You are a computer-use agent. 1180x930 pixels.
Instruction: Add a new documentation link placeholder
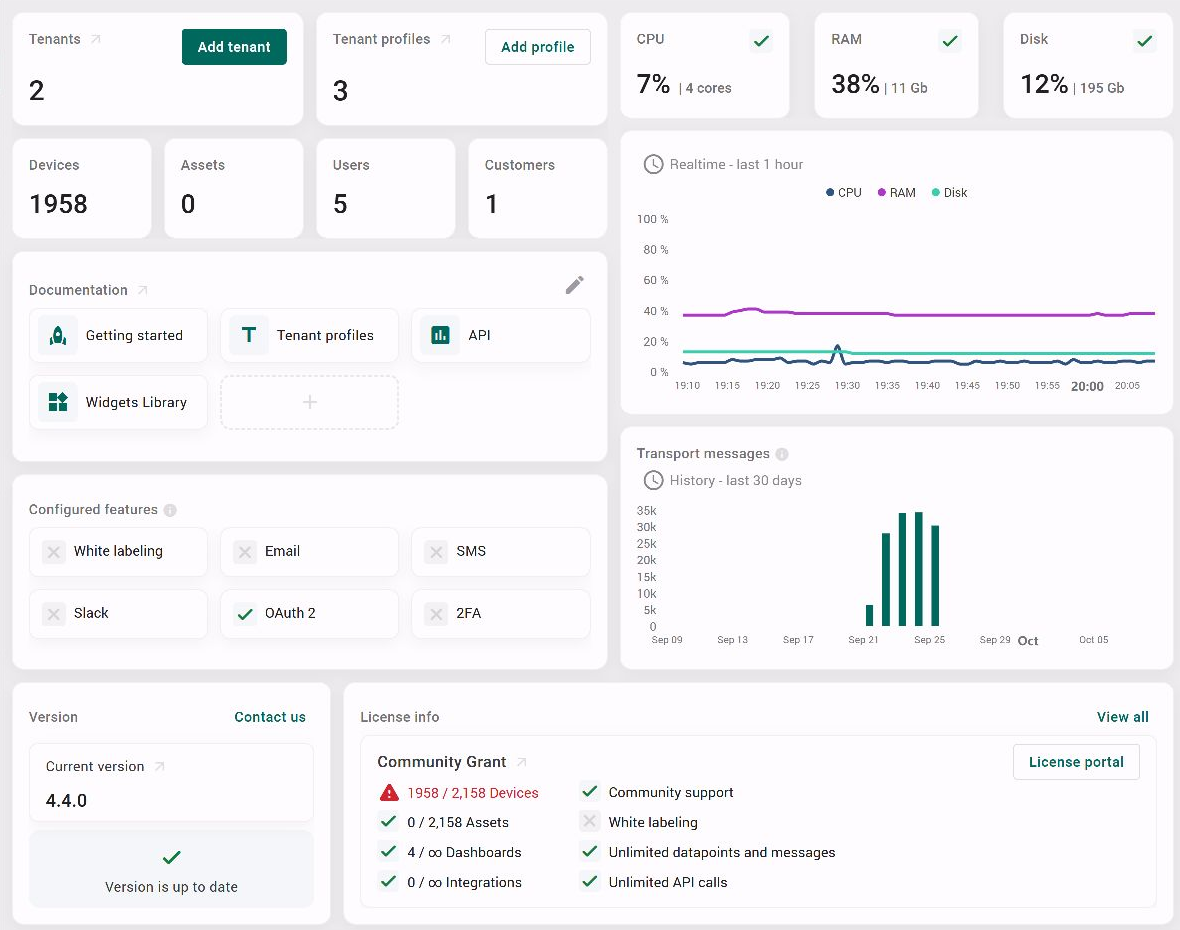click(x=309, y=403)
